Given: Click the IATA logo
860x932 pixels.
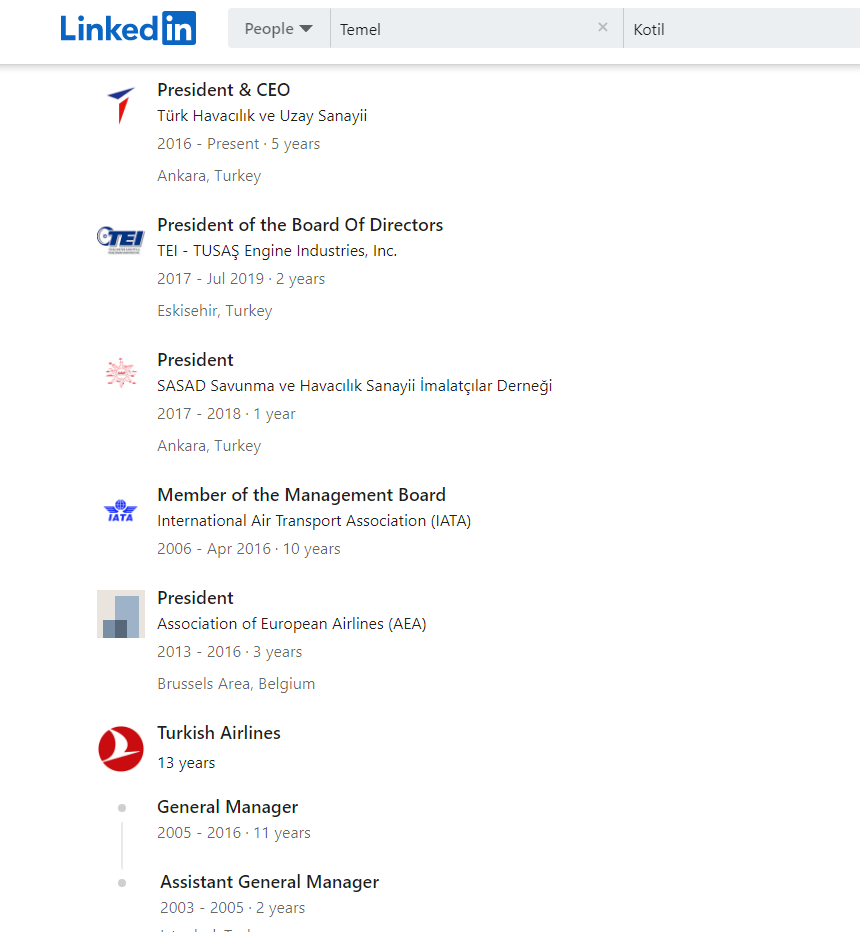Looking at the screenshot, I should click(x=121, y=510).
